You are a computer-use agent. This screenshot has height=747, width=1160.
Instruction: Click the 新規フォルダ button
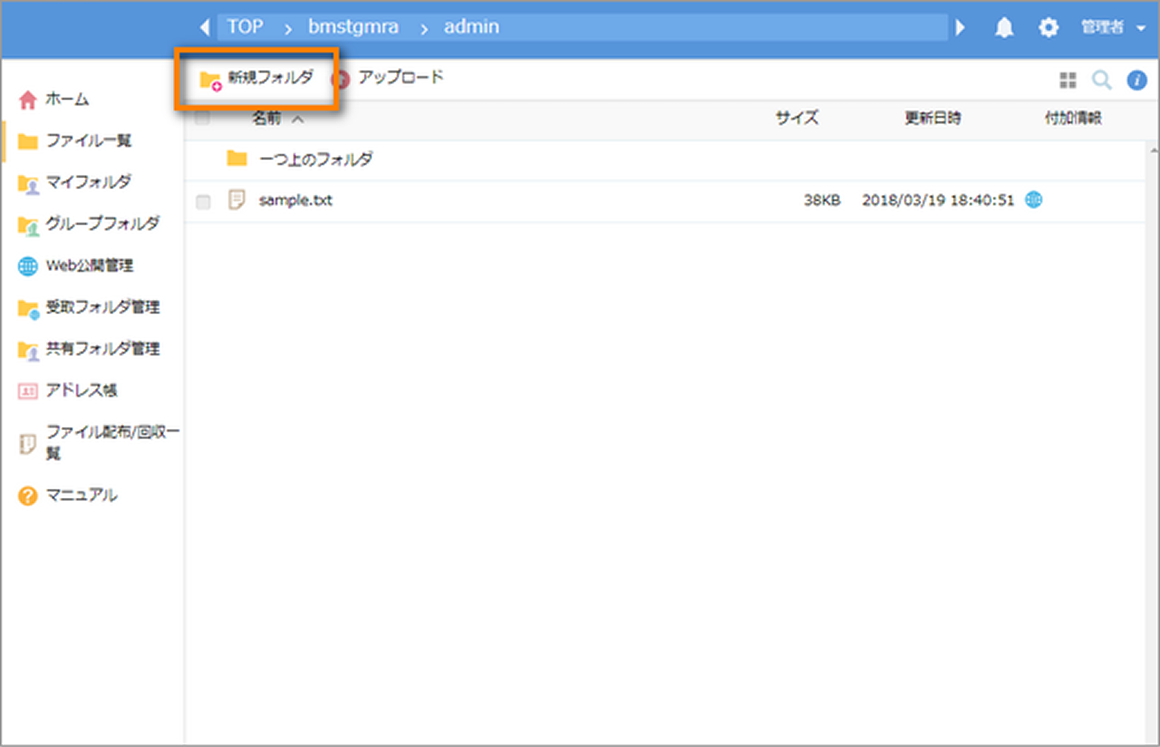click(258, 79)
